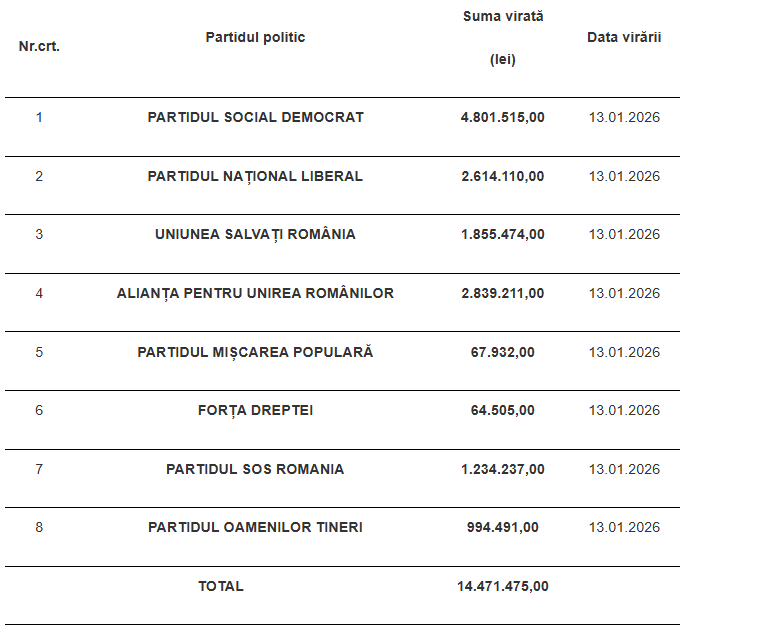762x634 pixels.
Task: Click row number 7 cell
Action: pos(39,469)
